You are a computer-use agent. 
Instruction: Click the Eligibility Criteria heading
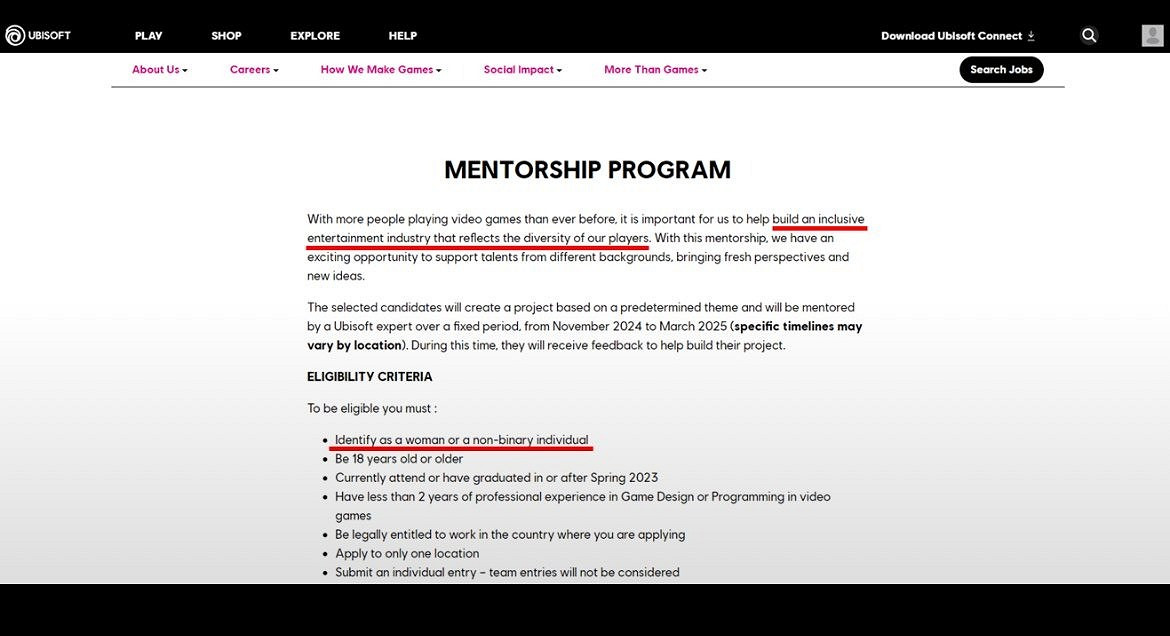(370, 377)
